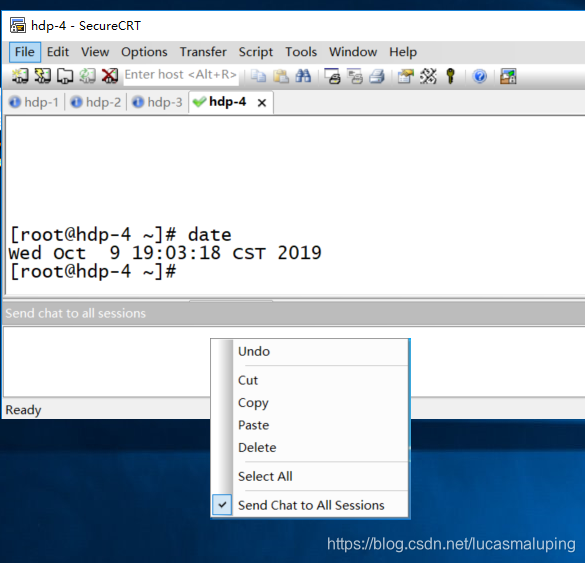Image resolution: width=585 pixels, height=563 pixels.
Task: Click the Print Screen toolbar icon
Action: (x=332, y=76)
